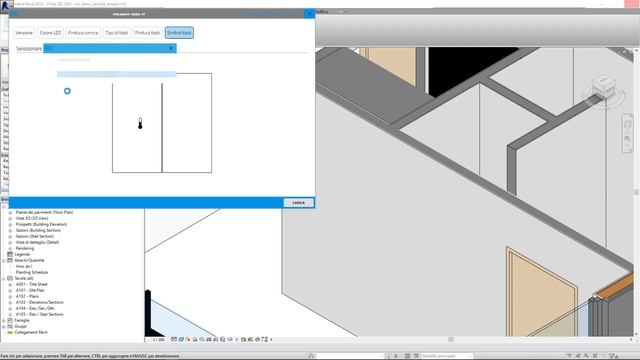640x360 pixels.
Task: Click the horizontal scrollbar thumb of view
Action: [451, 340]
